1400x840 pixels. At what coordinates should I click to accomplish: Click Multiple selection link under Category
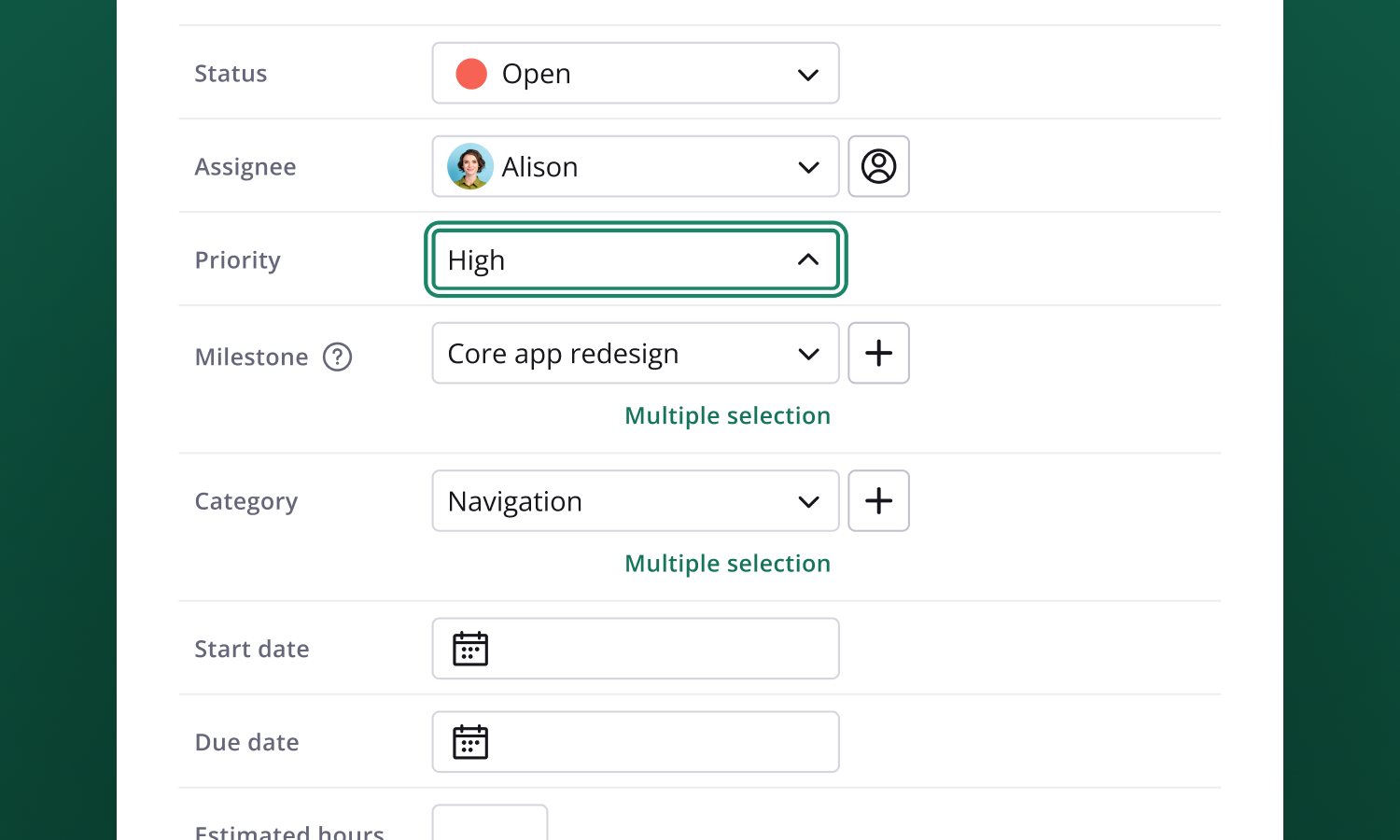pos(727,564)
